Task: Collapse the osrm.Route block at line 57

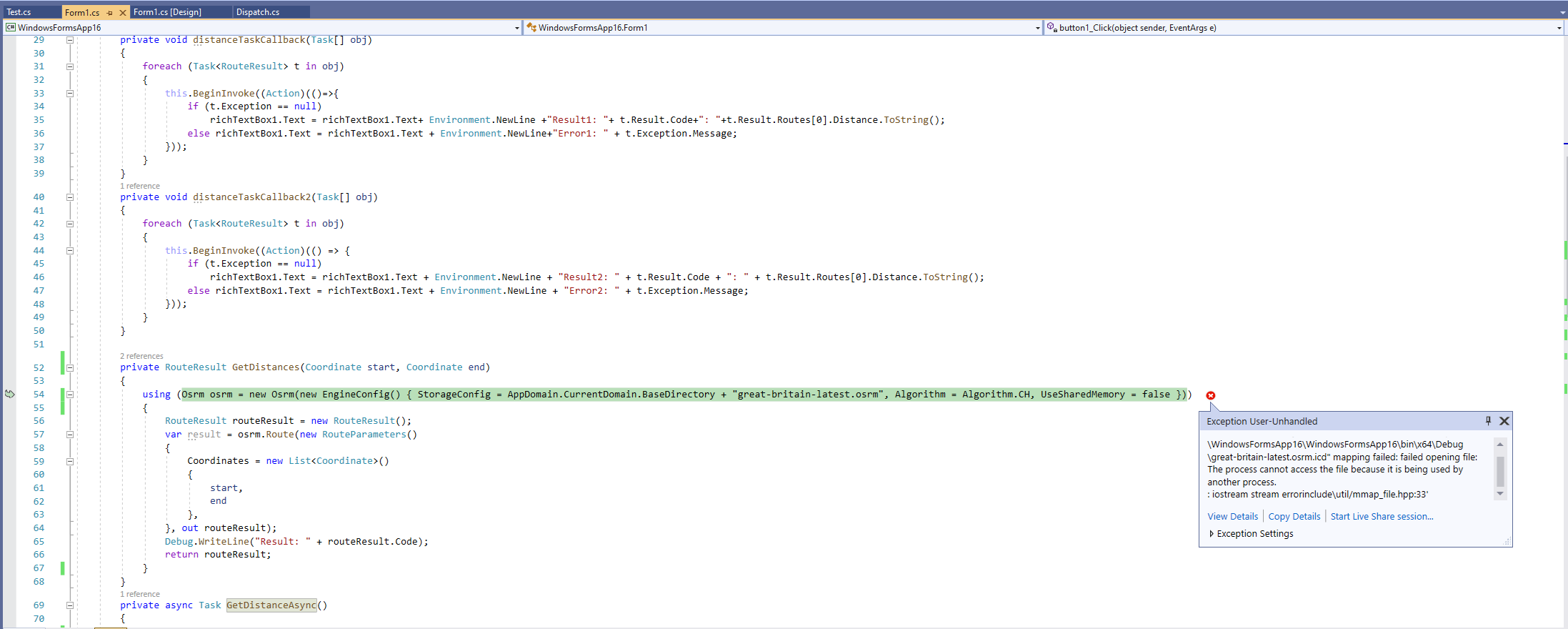Action: [x=70, y=435]
